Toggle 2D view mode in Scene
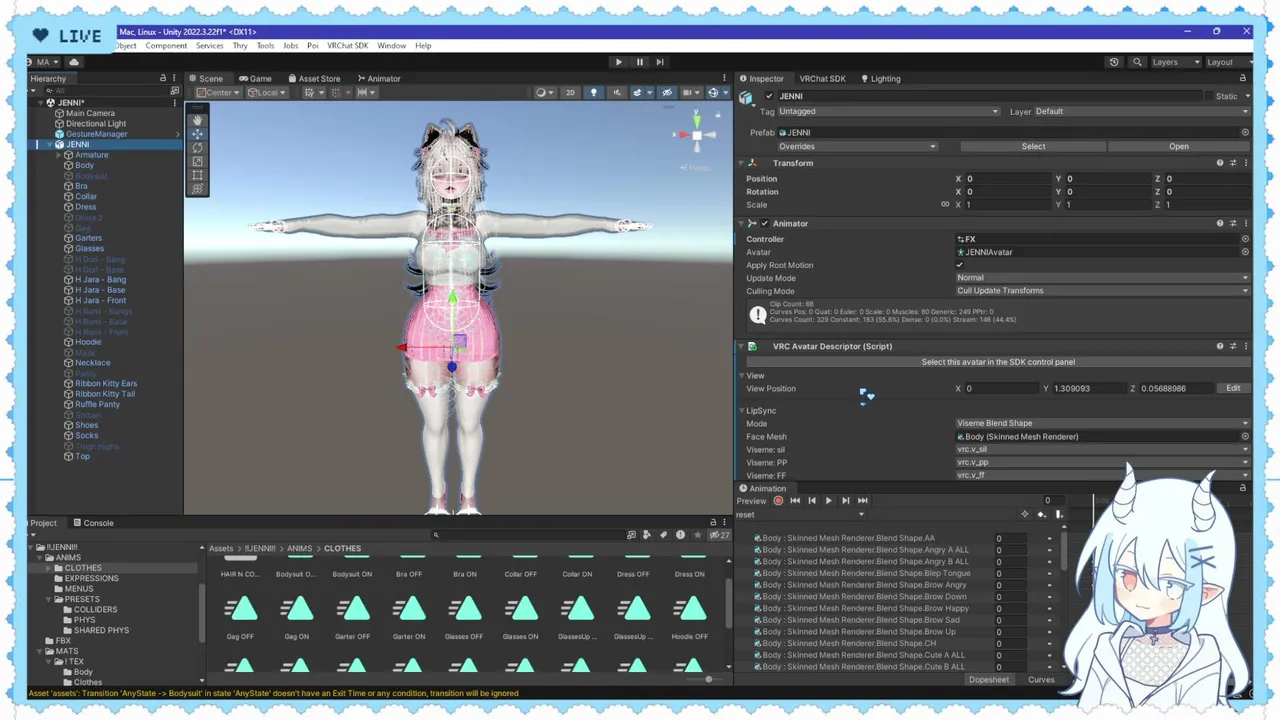The height and width of the screenshot is (720, 1280). click(x=570, y=93)
